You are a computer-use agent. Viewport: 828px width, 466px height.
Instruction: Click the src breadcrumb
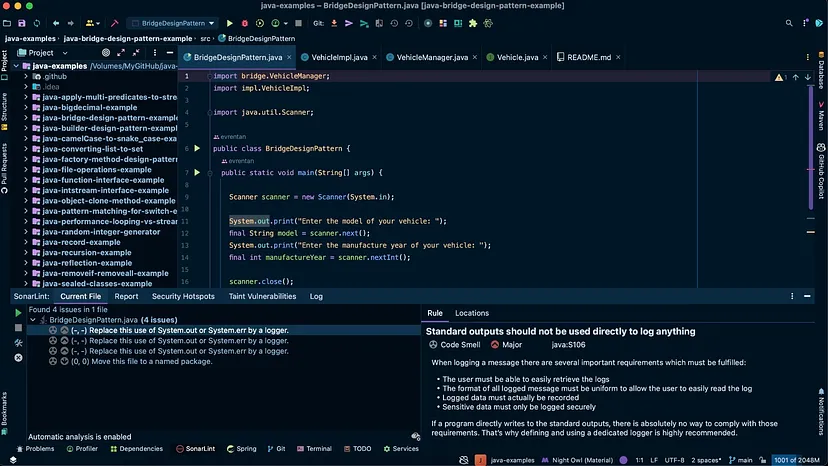pos(204,39)
